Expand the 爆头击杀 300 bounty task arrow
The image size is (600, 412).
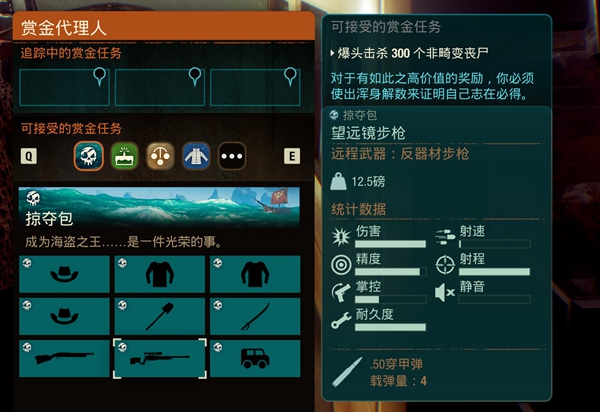point(332,53)
